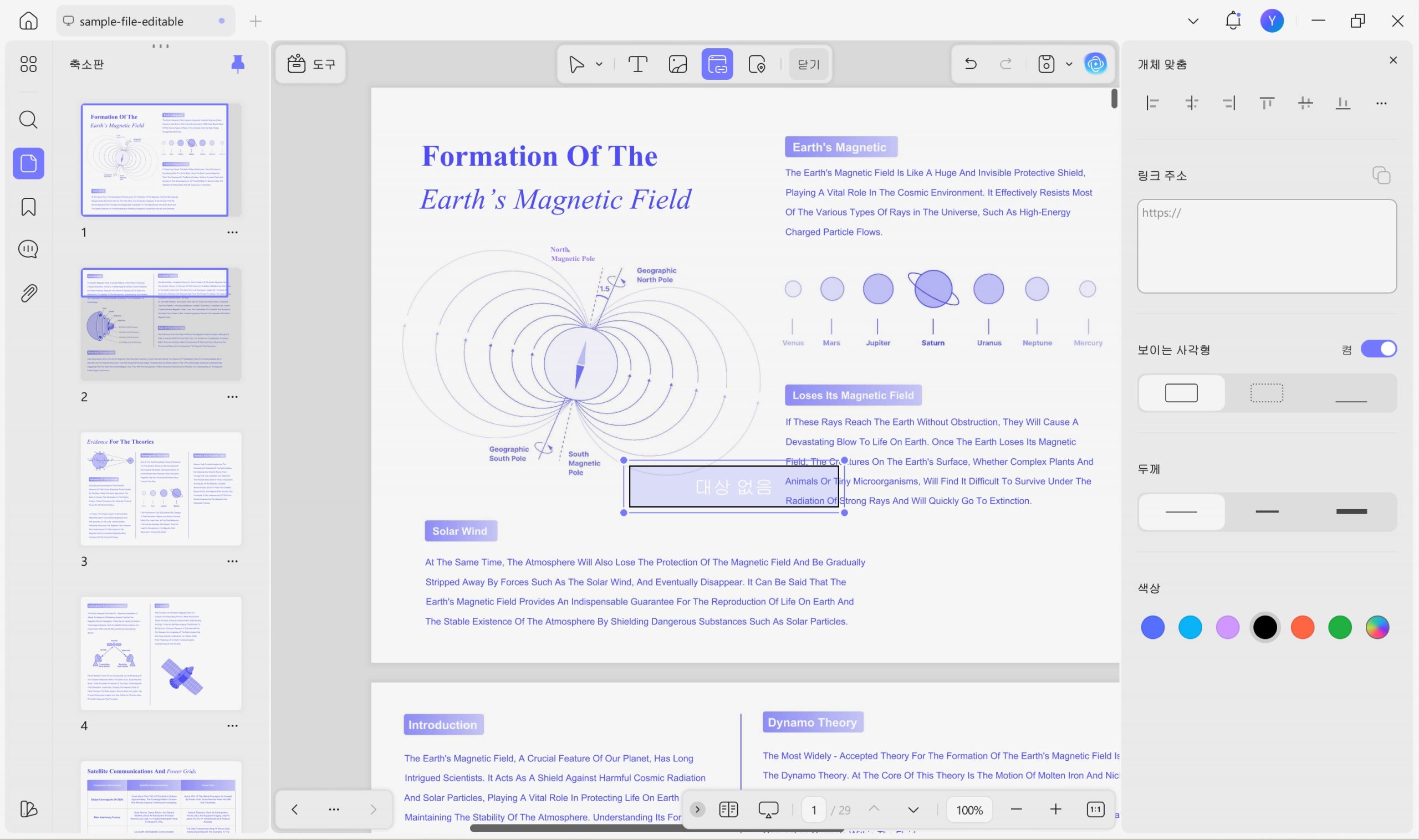1419x840 pixels.
Task: Select the cursor pointer tool
Action: (x=576, y=64)
